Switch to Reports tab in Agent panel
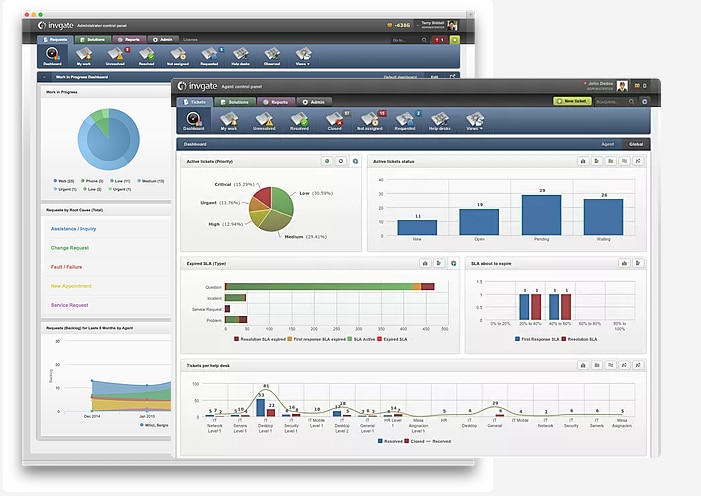 (276, 102)
